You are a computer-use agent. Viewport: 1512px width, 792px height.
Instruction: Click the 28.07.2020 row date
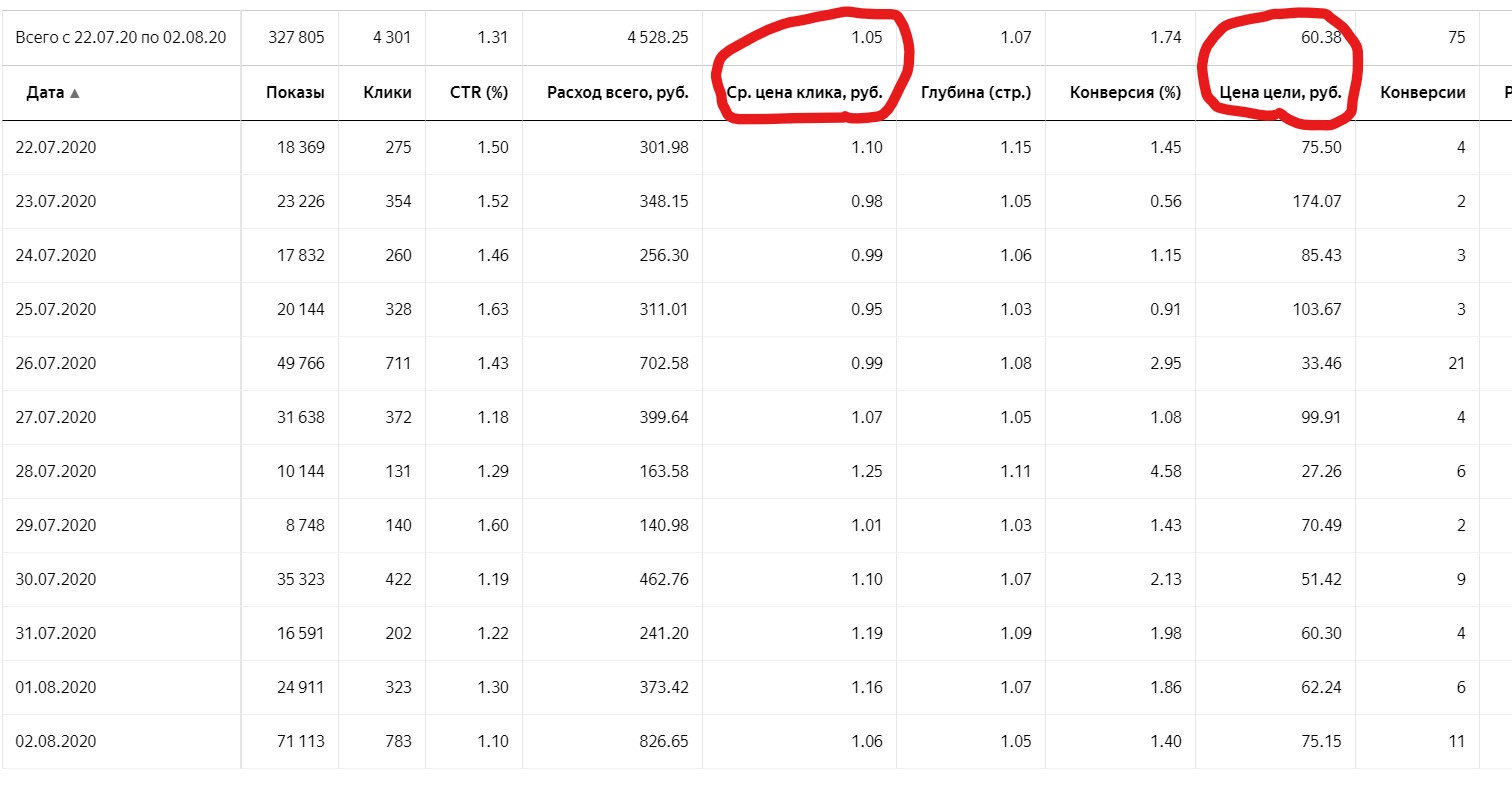56,471
